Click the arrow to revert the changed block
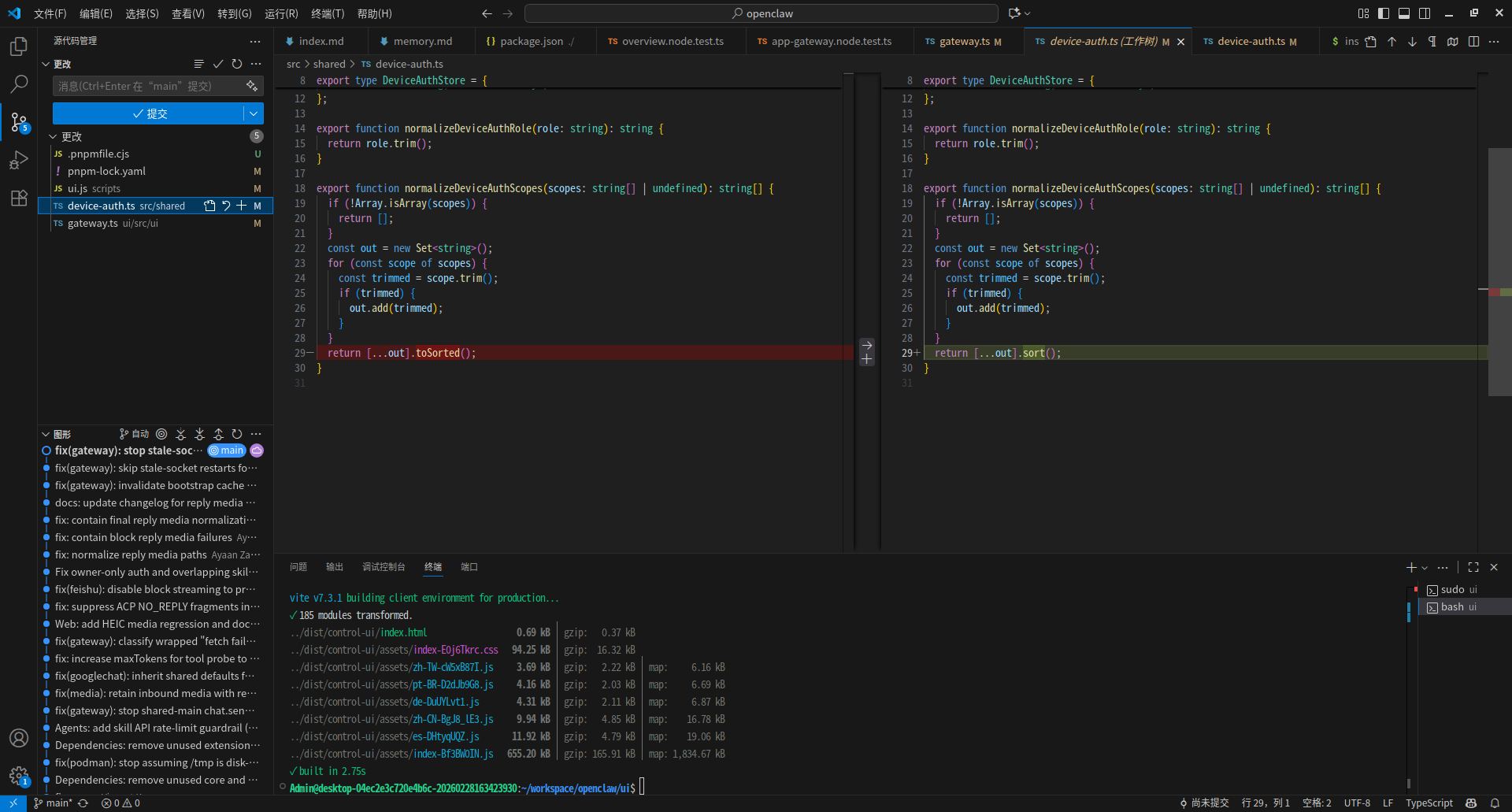Screen dimensions: 1512x812 867,345
